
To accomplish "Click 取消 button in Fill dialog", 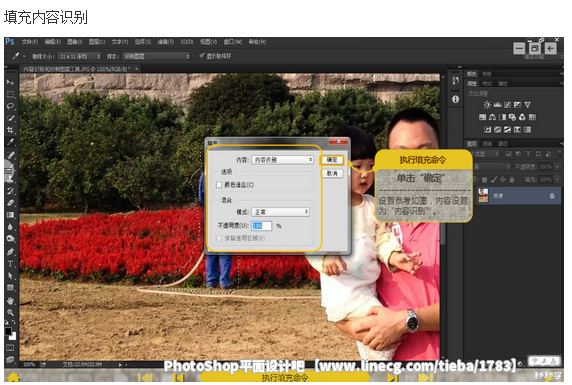I will (332, 173).
